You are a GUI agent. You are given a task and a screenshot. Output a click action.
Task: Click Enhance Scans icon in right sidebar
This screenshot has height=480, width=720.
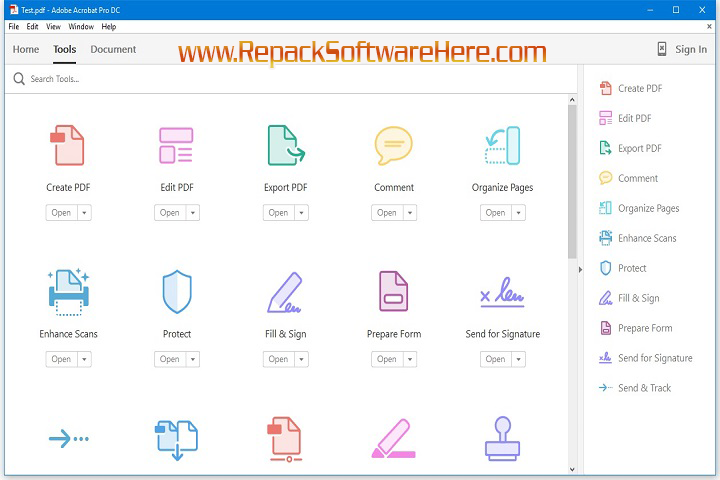(x=606, y=238)
